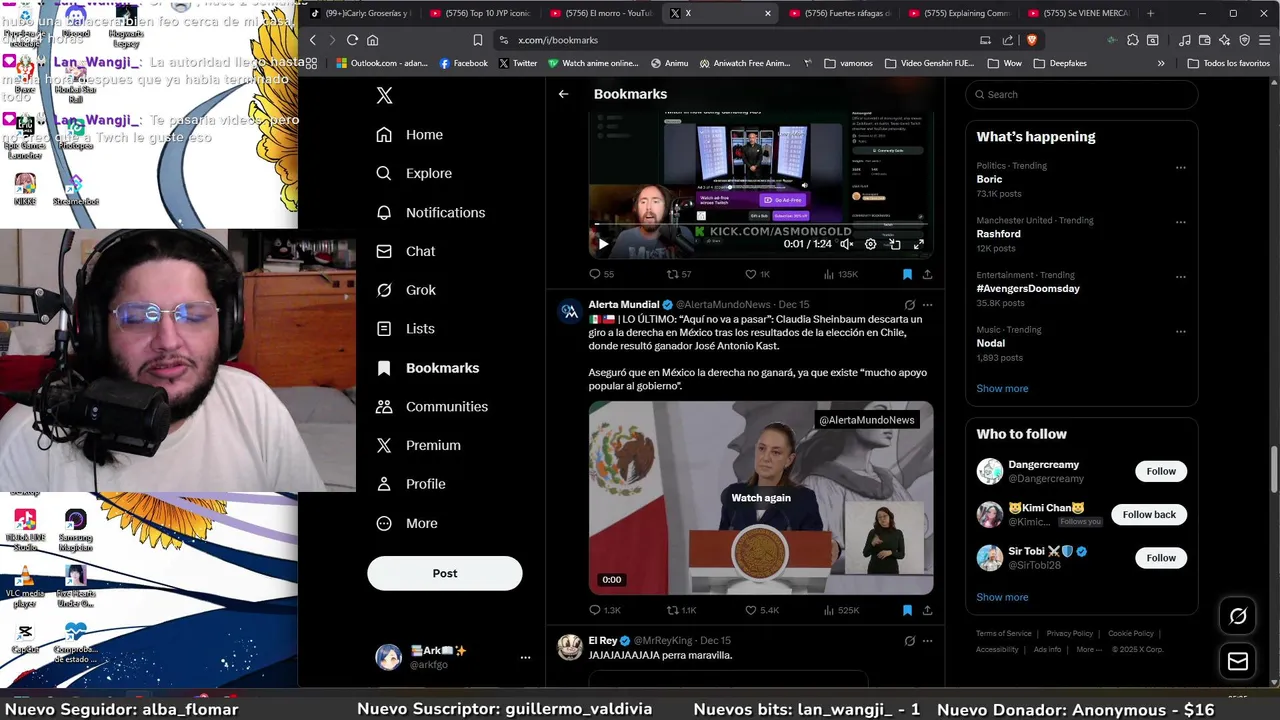Image resolution: width=1280 pixels, height=720 pixels.
Task: Remove bookmark from the Asmongold video post
Action: click(907, 274)
